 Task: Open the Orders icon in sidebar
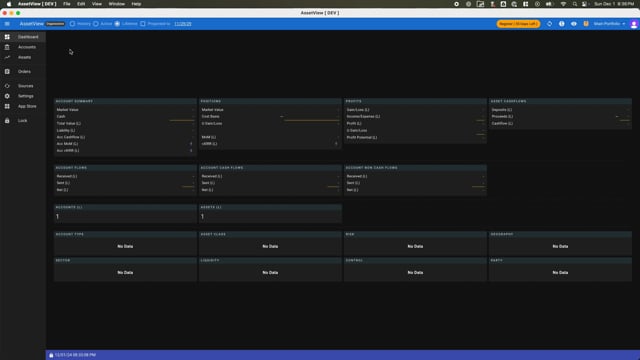pos(7,71)
